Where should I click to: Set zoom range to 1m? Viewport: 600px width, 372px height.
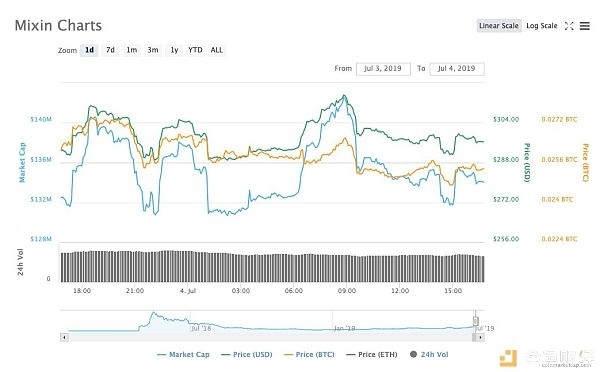tap(132, 50)
